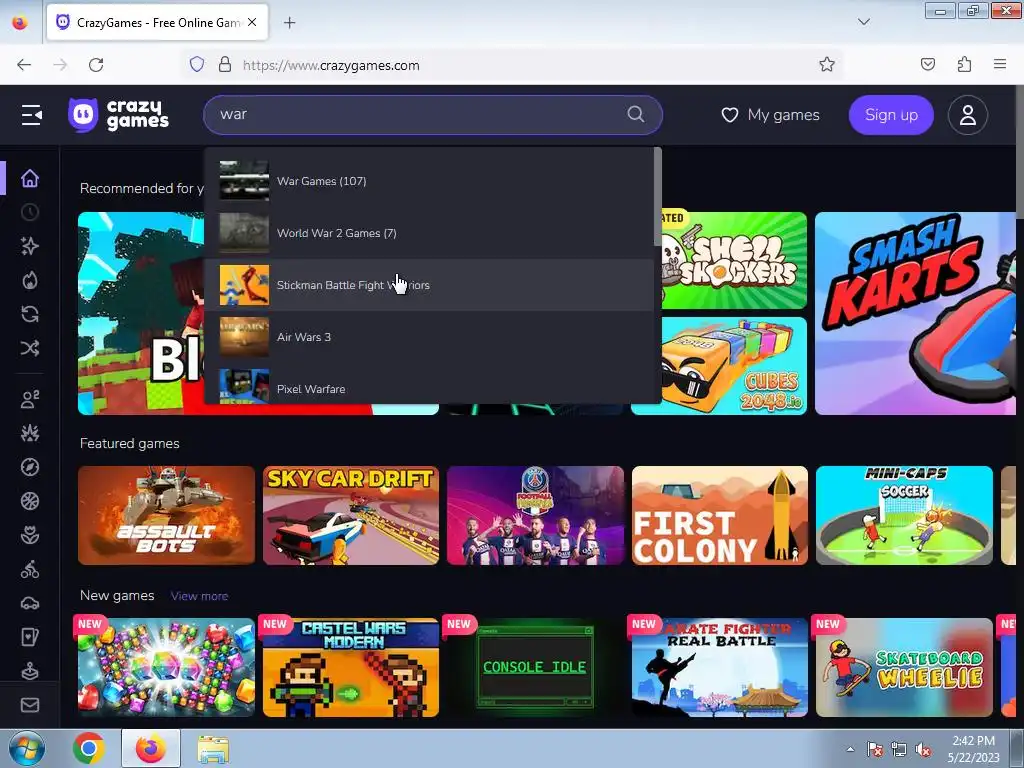Open the user profile icon

967,115
